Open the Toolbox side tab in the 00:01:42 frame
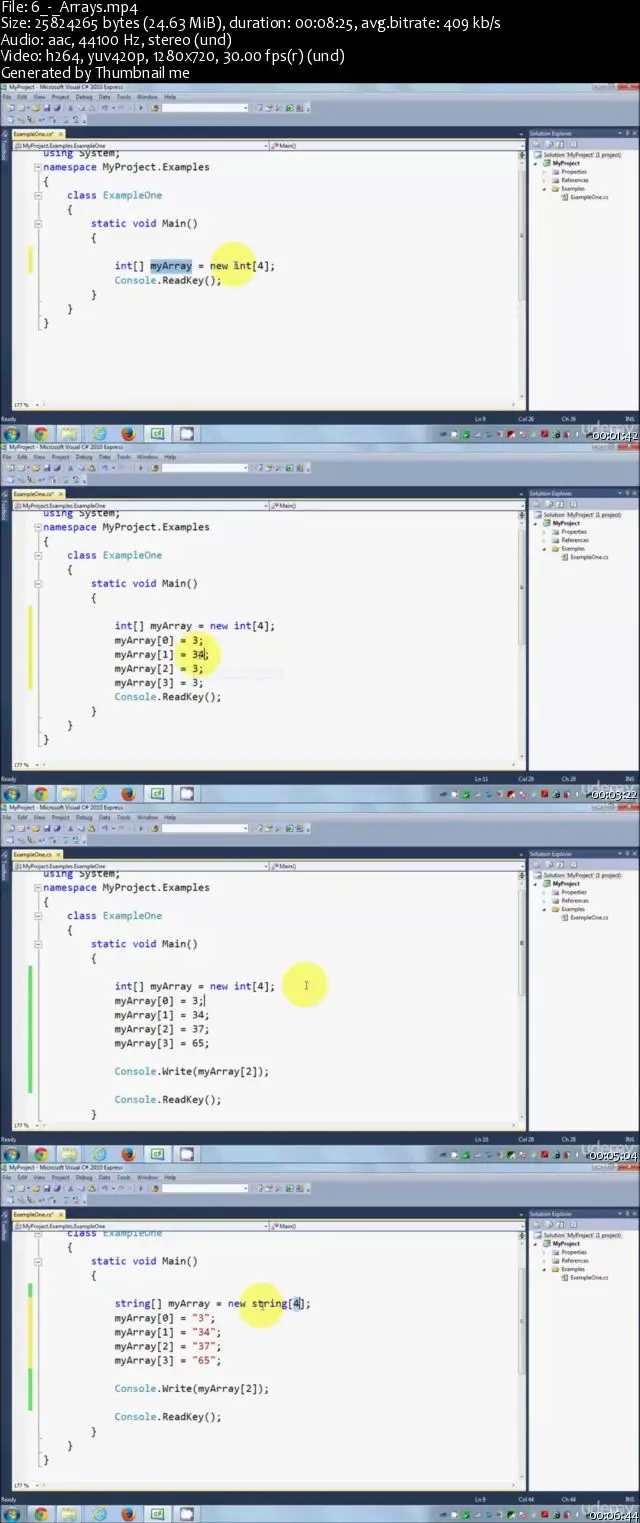 coord(4,145)
